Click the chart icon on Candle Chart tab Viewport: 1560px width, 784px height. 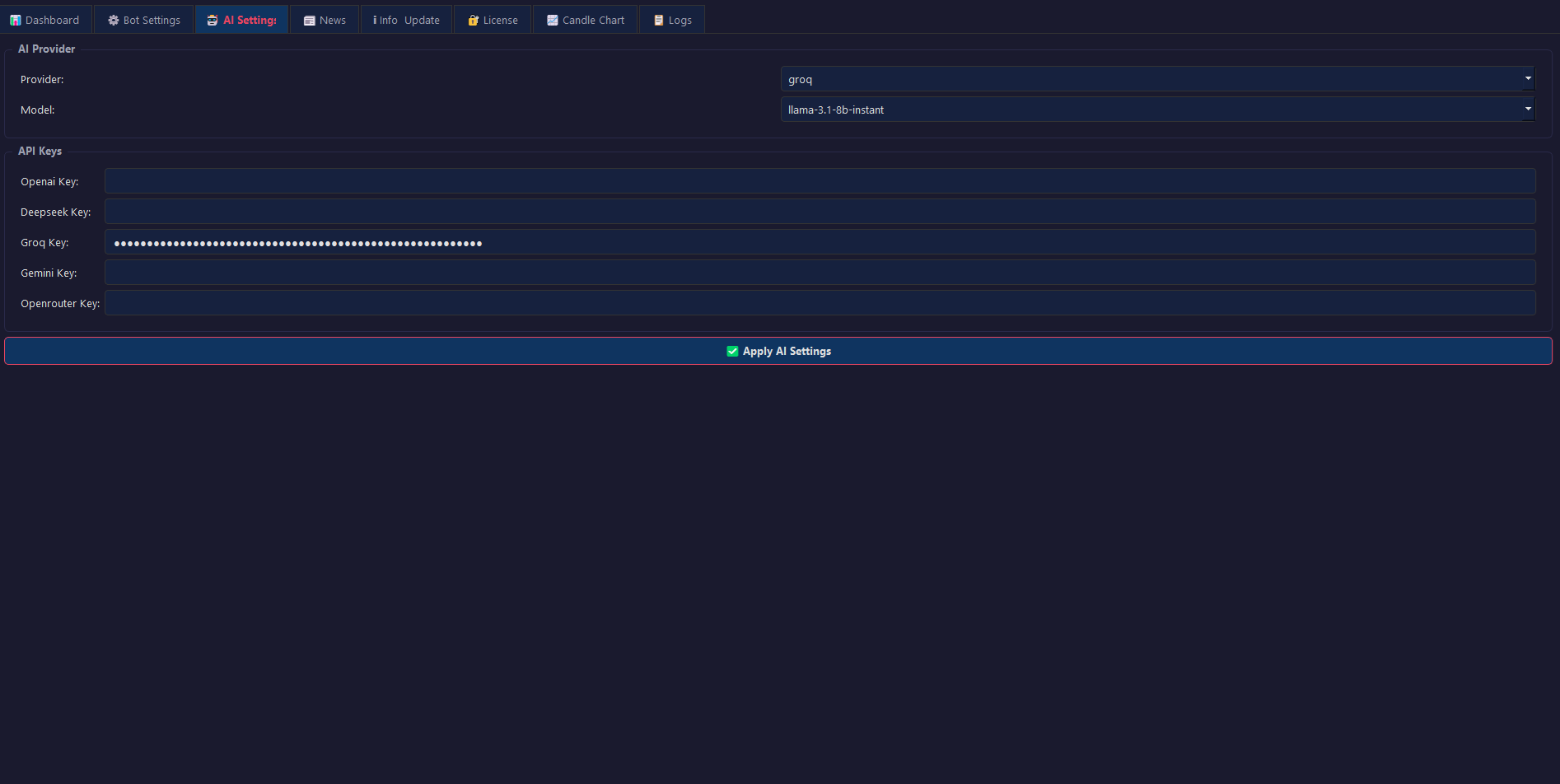[x=552, y=19]
